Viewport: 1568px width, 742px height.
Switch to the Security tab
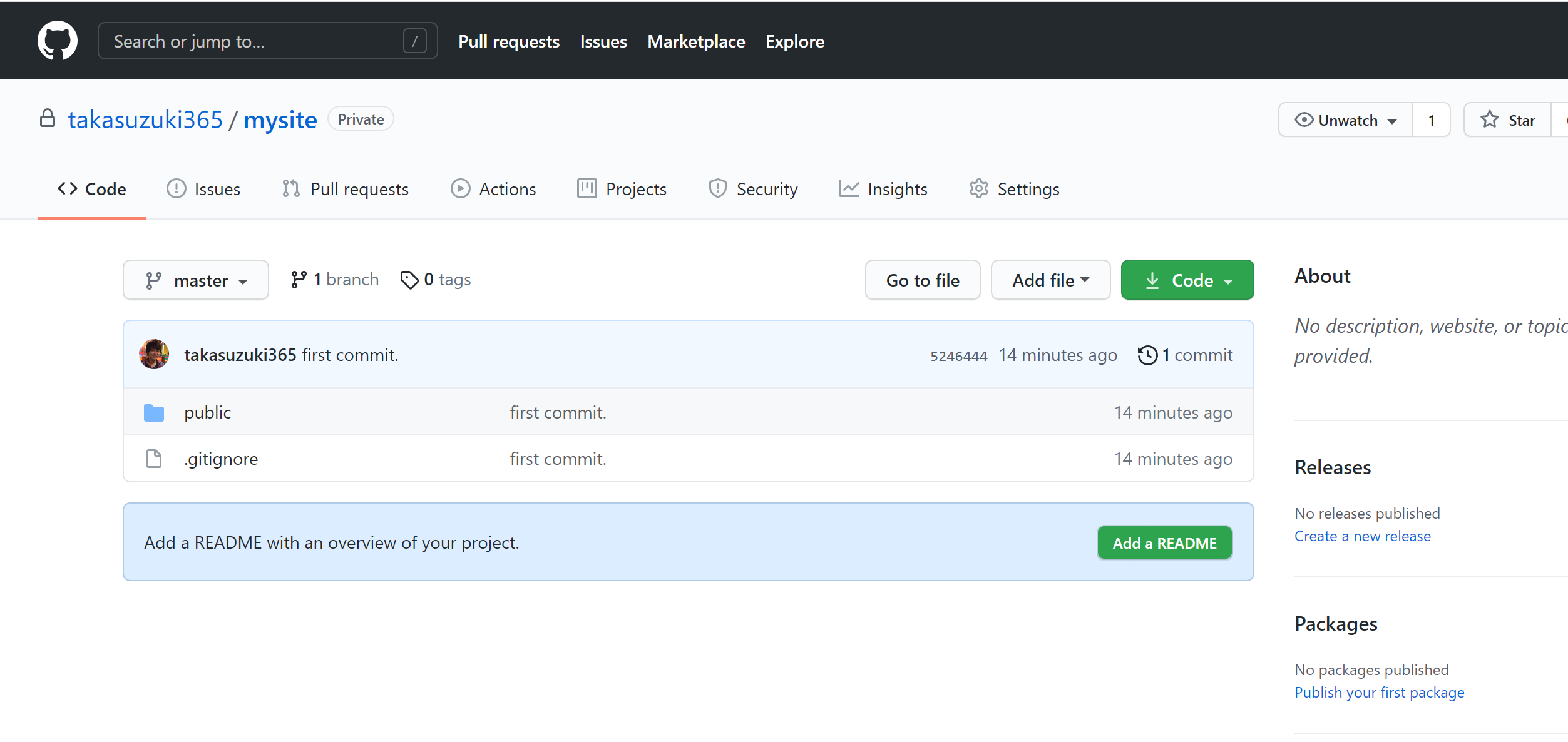click(x=753, y=189)
